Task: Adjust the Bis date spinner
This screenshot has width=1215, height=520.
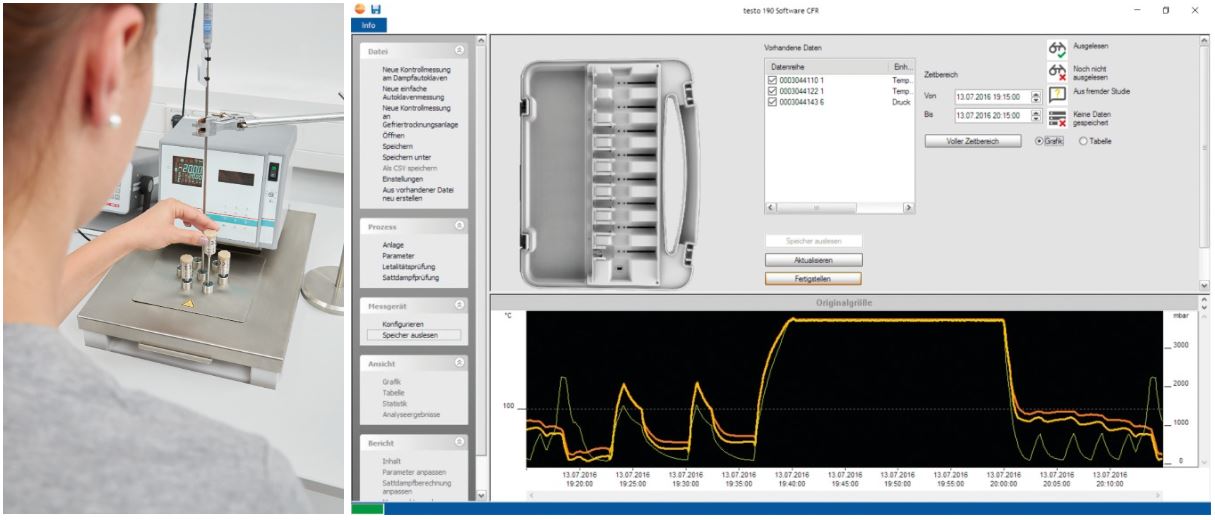Action: tap(1035, 116)
